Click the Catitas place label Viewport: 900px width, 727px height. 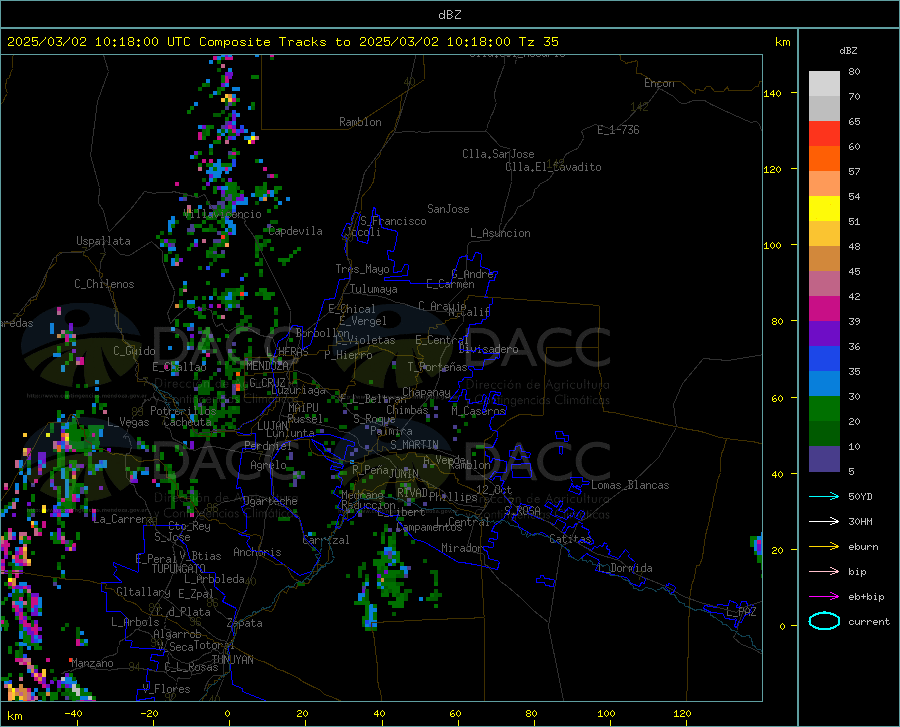pyautogui.click(x=571, y=539)
